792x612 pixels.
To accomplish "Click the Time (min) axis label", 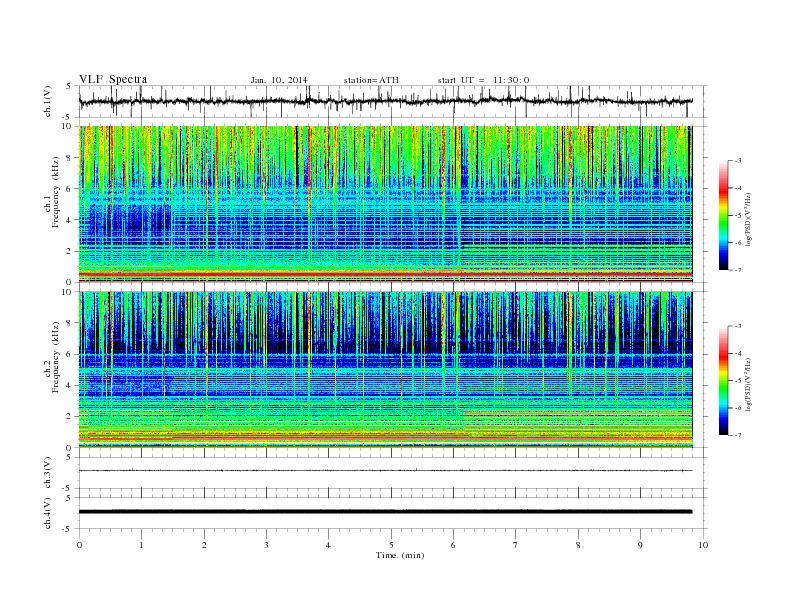I will pyautogui.click(x=400, y=555).
